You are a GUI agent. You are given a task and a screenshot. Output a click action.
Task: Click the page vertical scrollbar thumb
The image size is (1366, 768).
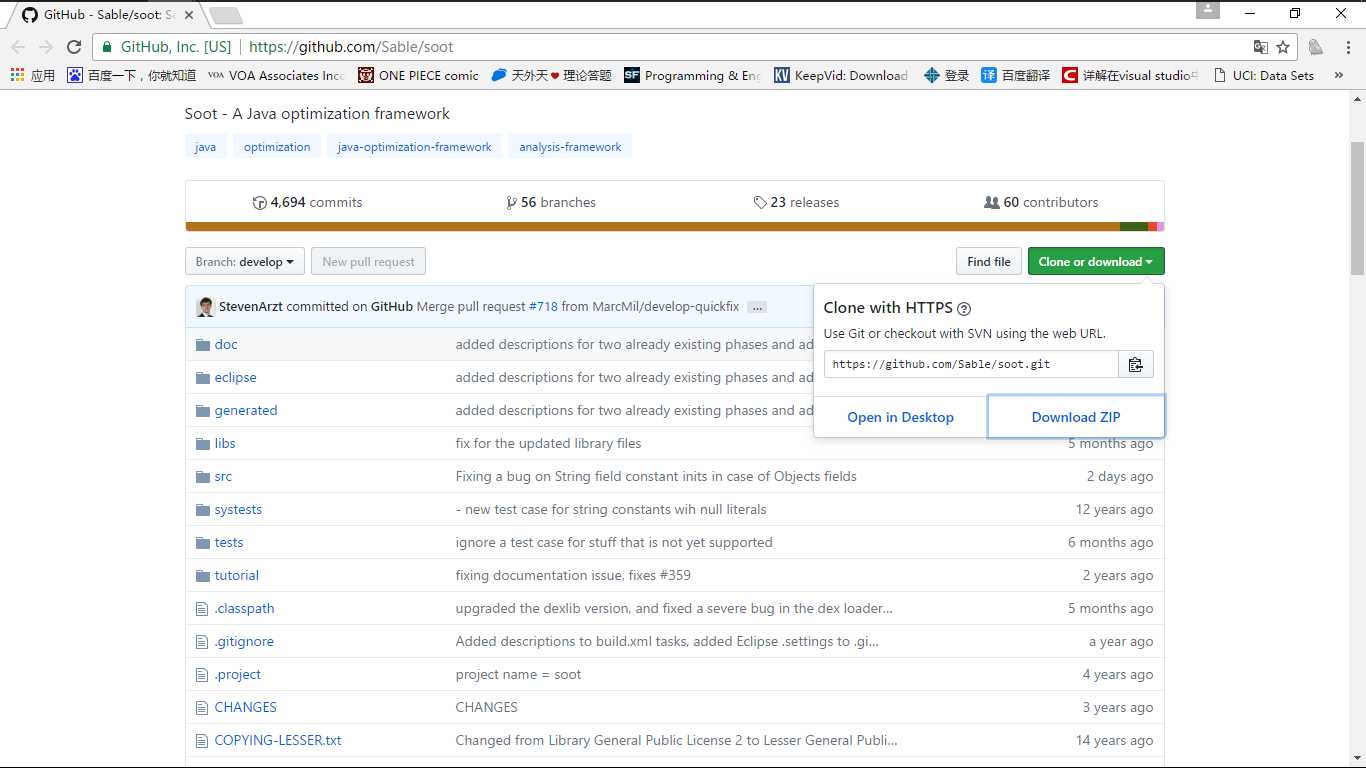[x=1357, y=208]
